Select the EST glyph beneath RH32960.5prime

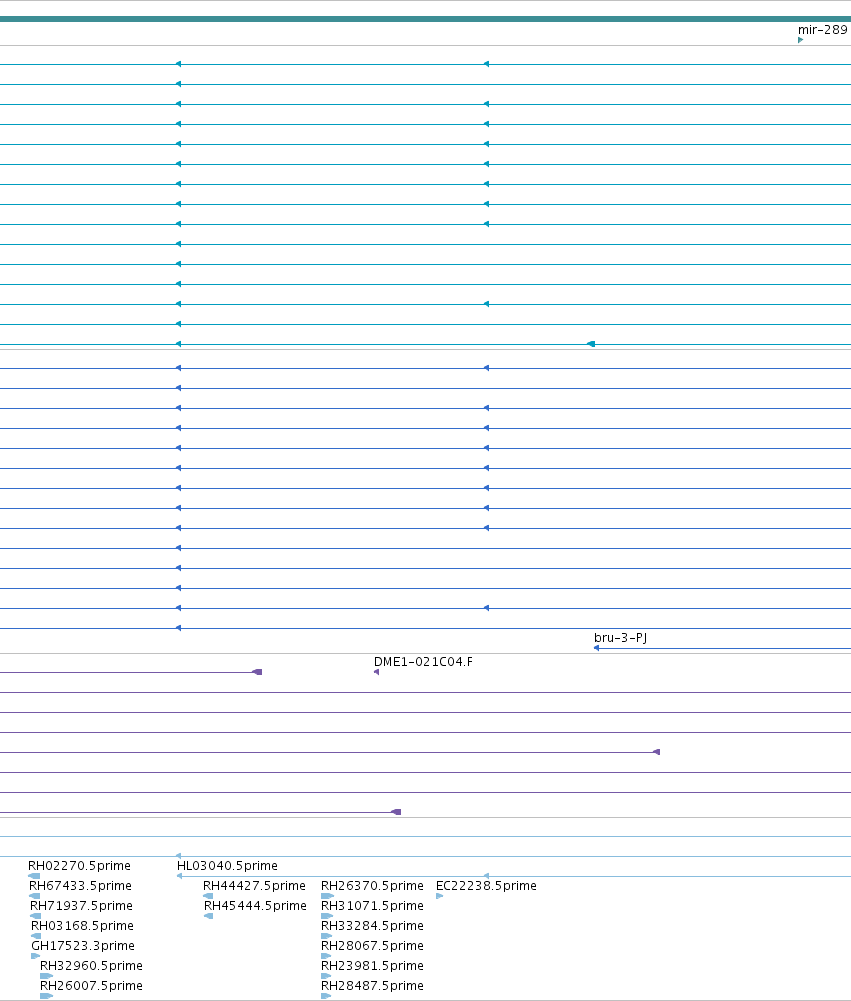pos(47,976)
